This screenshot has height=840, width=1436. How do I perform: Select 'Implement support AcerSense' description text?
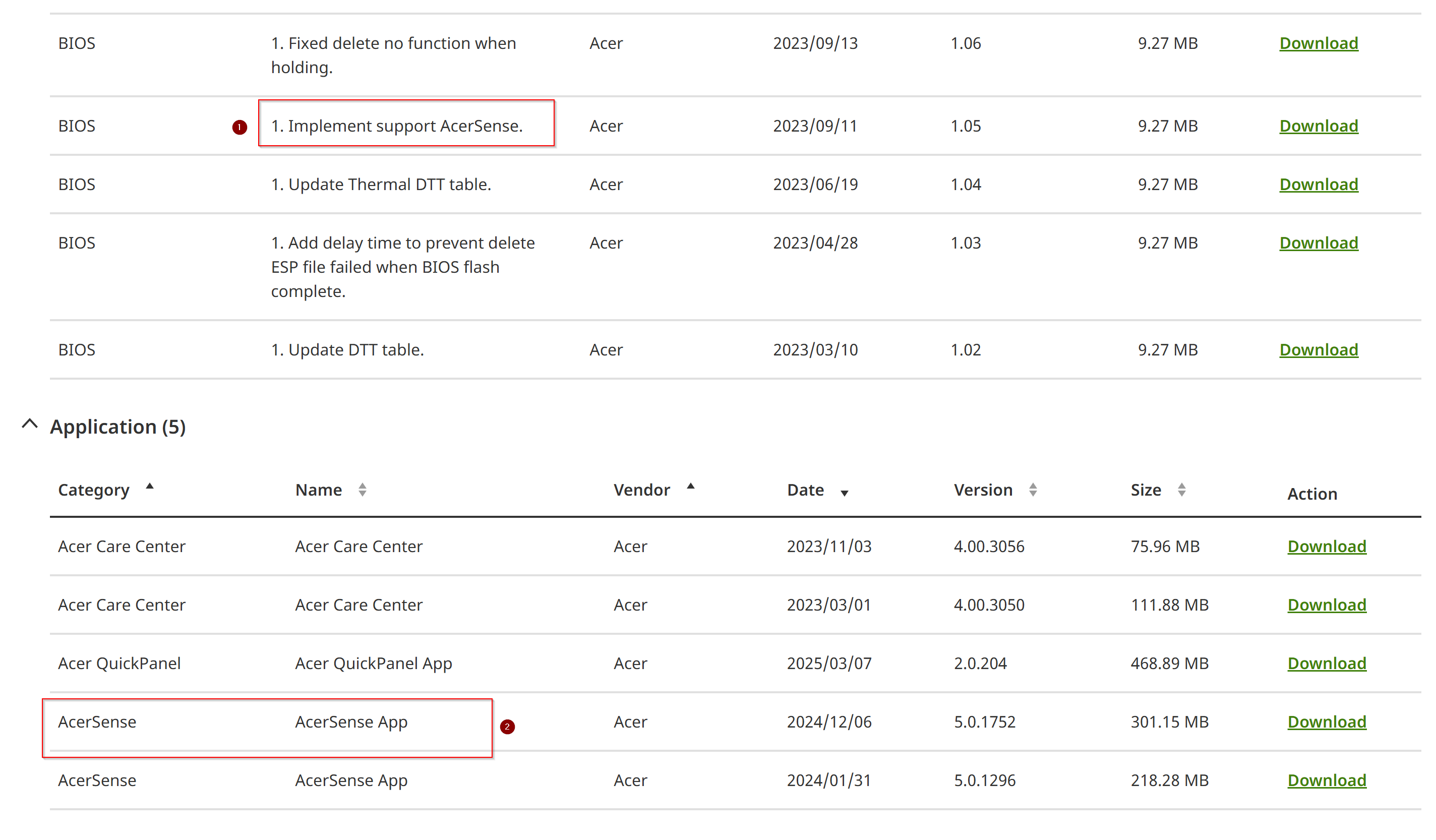point(397,126)
